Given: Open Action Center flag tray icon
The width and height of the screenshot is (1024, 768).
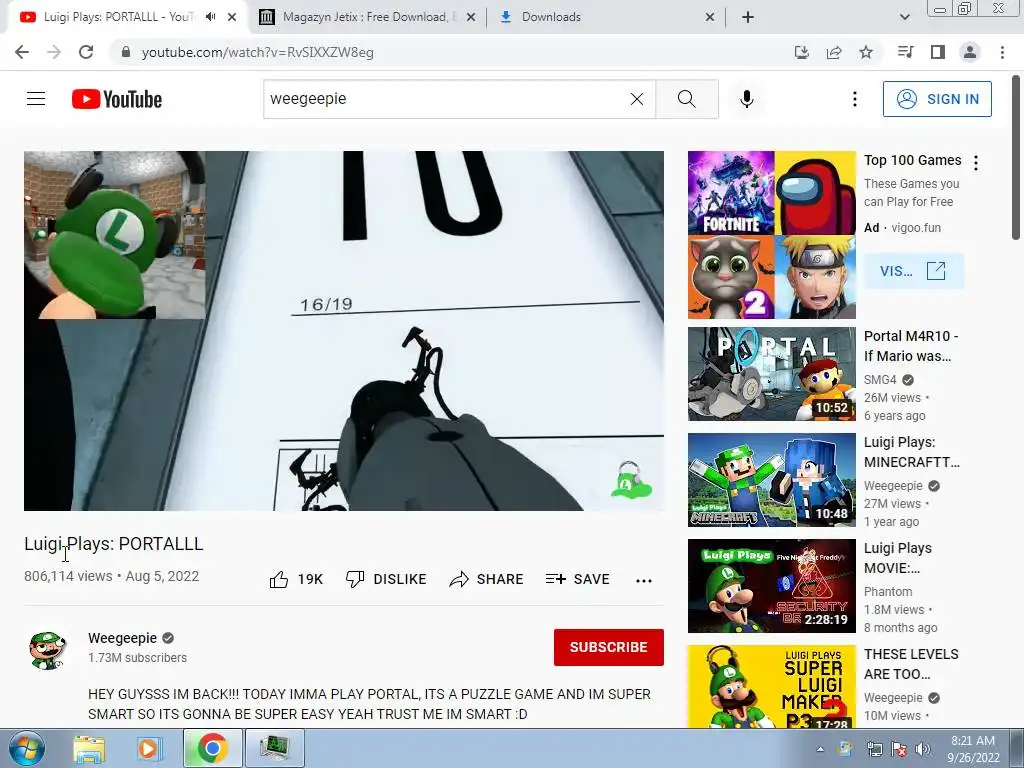Looking at the screenshot, I should (899, 749).
